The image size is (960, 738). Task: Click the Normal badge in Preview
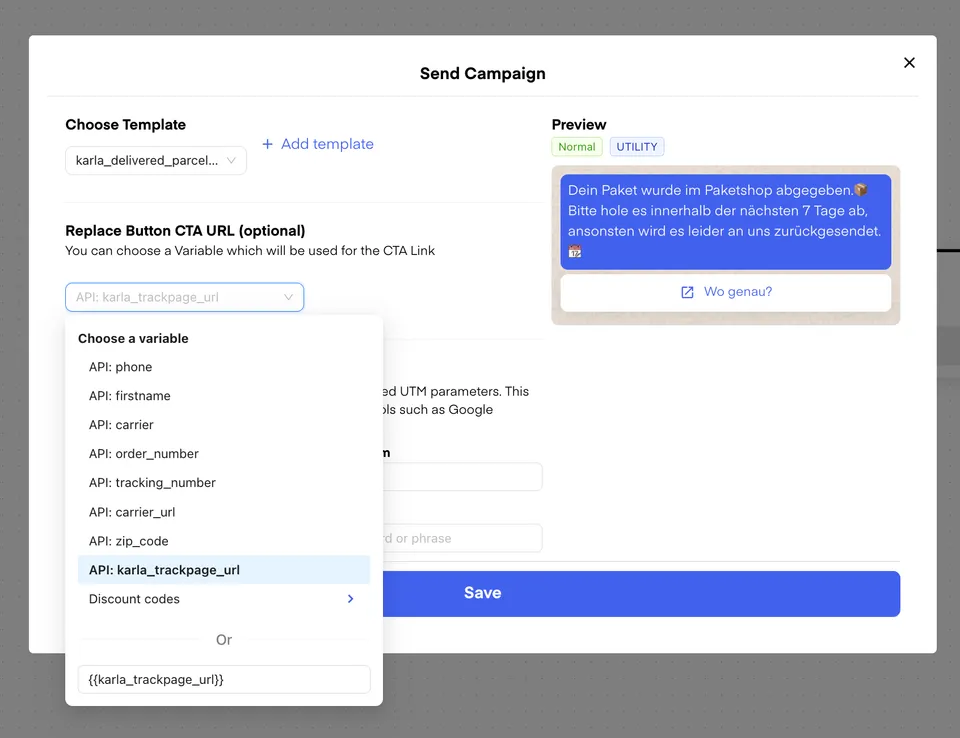click(577, 147)
